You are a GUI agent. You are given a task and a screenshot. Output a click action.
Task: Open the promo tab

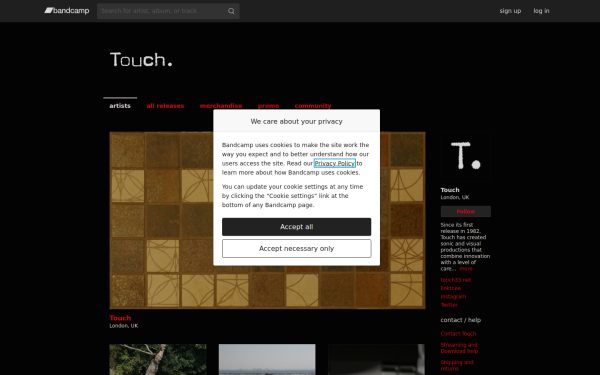[x=268, y=106]
